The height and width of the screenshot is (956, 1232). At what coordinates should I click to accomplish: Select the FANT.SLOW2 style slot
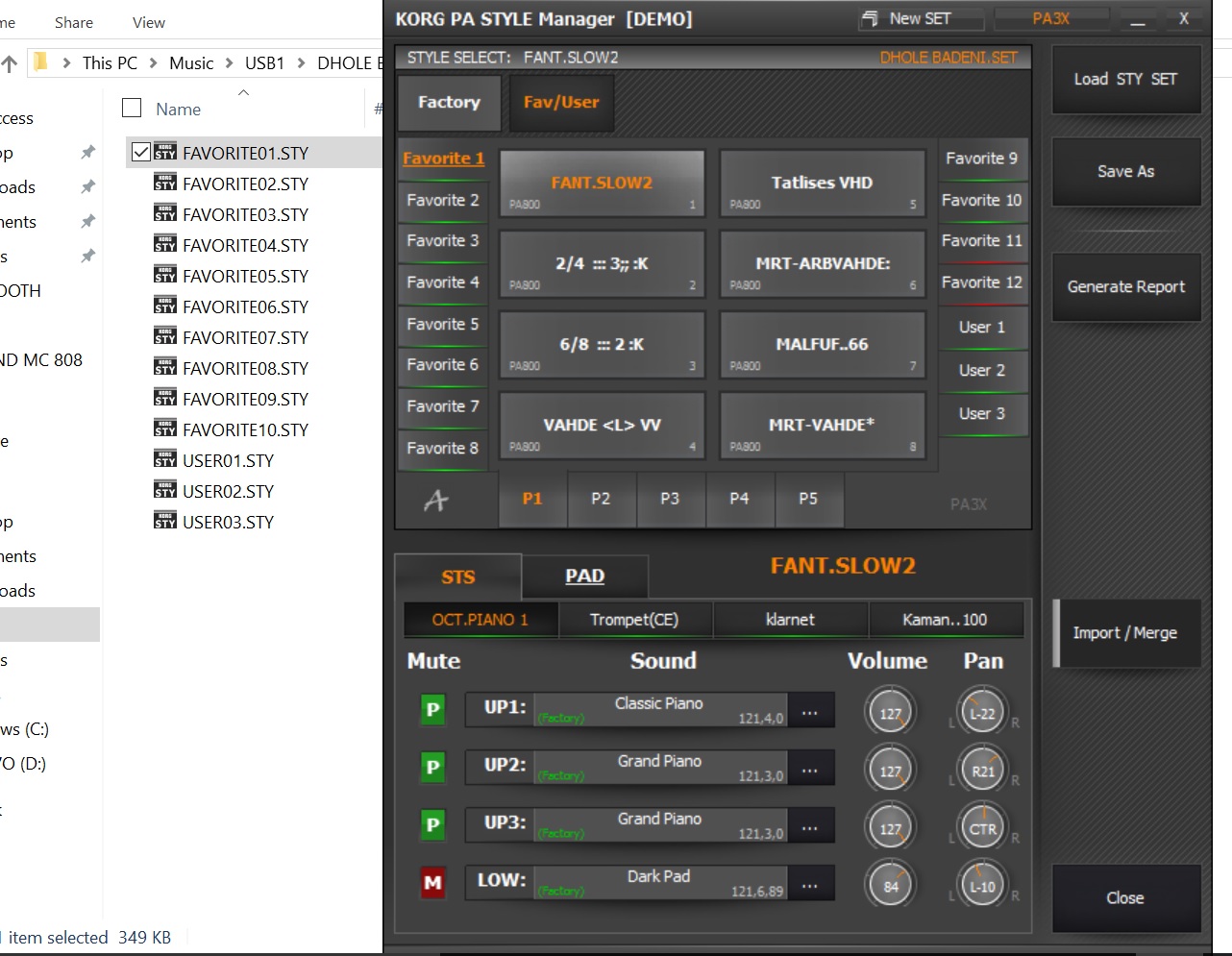603,183
